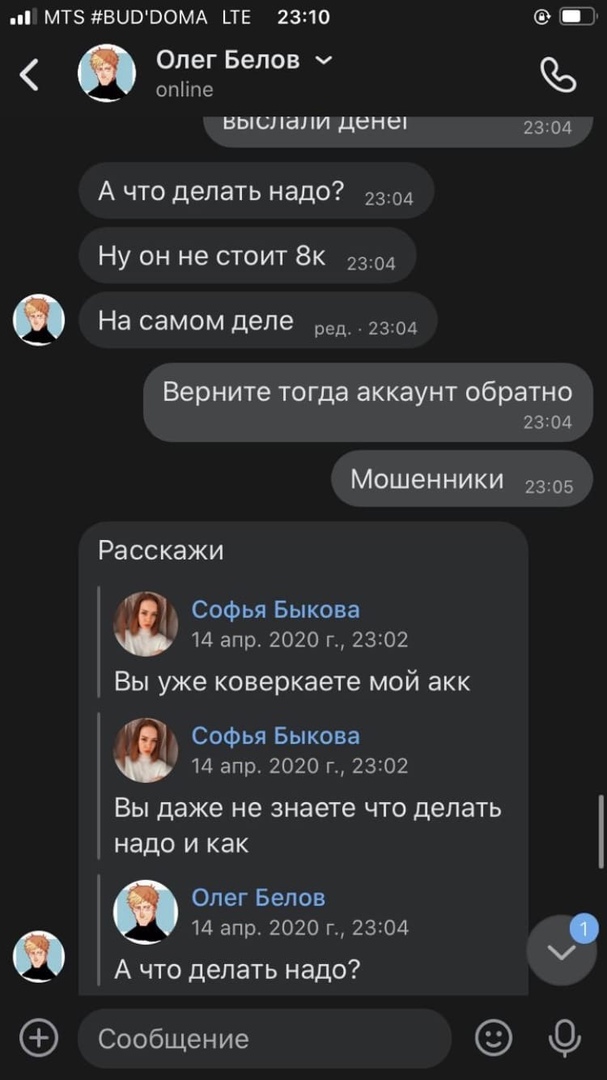Viewport: 607px width, 1080px height.
Task: Expand the dropdown chevron next to Олег Белов
Action: (323, 61)
